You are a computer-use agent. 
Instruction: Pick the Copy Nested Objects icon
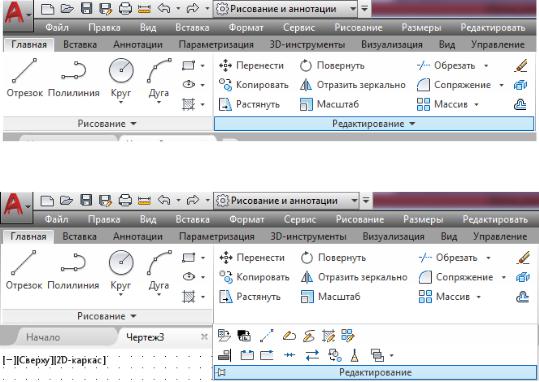(x=334, y=355)
